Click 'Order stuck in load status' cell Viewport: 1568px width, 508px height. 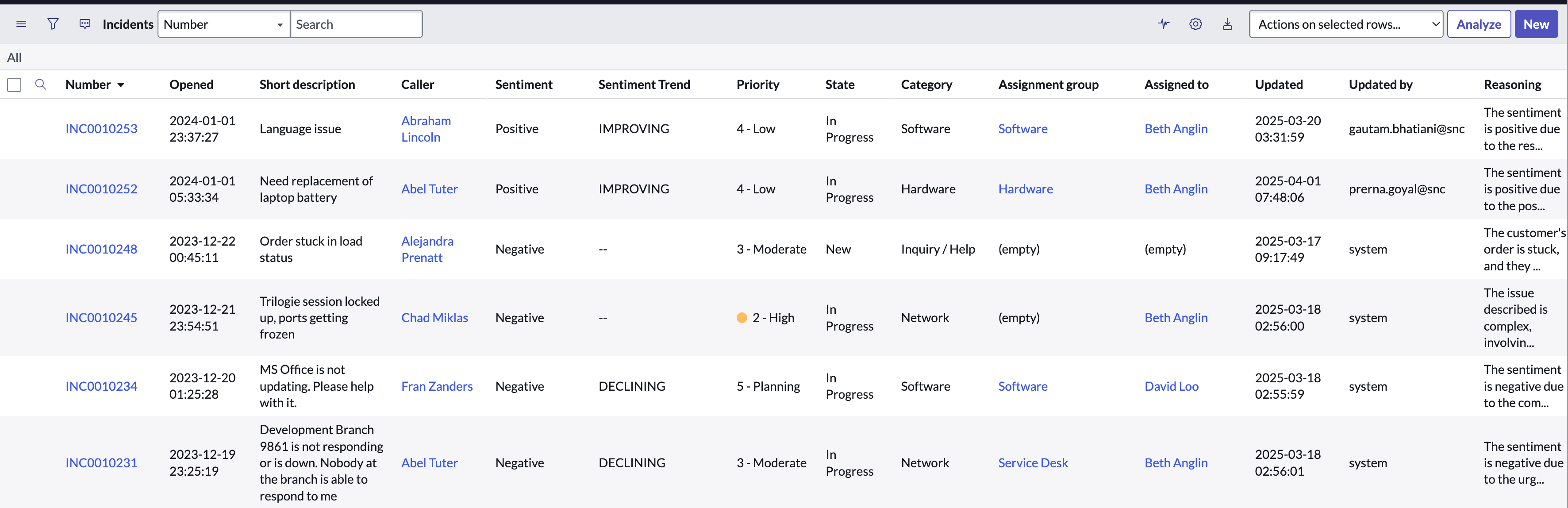pyautogui.click(x=311, y=249)
